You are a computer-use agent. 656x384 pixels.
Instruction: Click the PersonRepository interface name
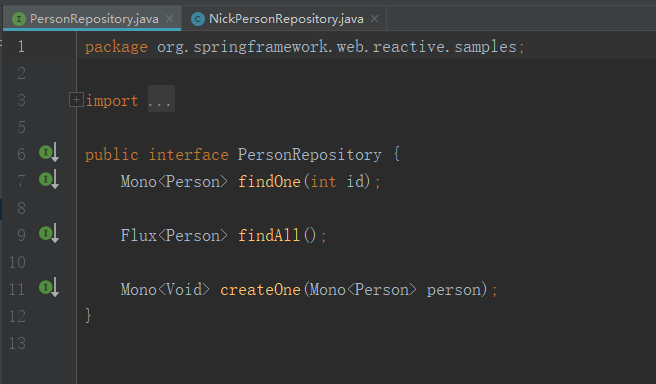310,155
